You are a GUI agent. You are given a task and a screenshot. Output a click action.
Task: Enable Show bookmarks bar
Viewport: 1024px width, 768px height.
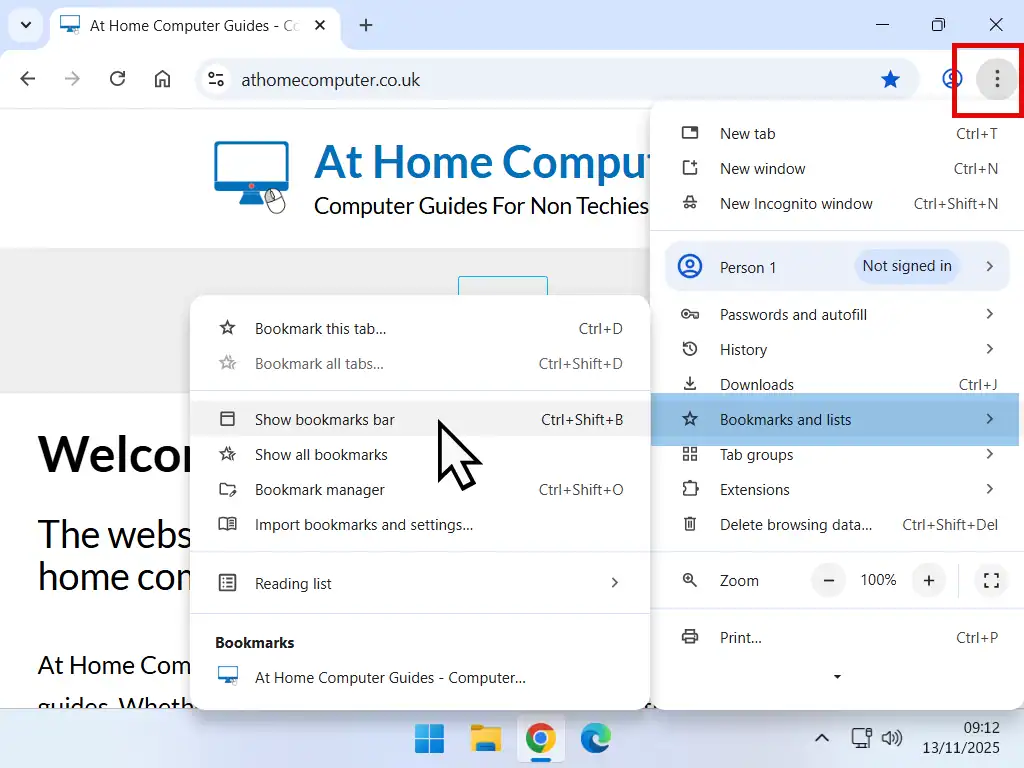[324, 419]
